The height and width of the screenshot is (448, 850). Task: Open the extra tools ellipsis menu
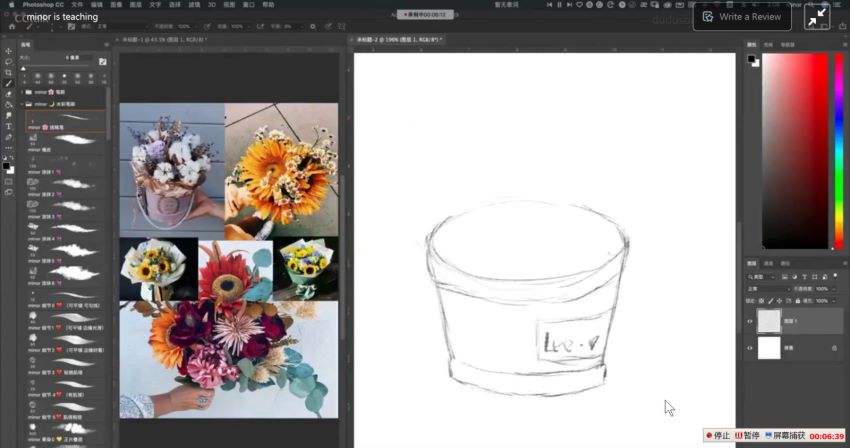[8, 148]
